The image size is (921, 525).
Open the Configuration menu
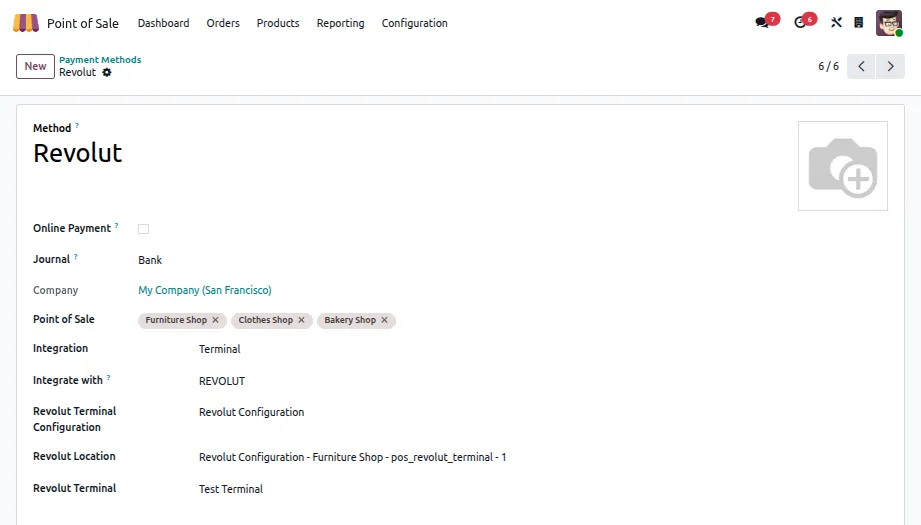coord(415,23)
